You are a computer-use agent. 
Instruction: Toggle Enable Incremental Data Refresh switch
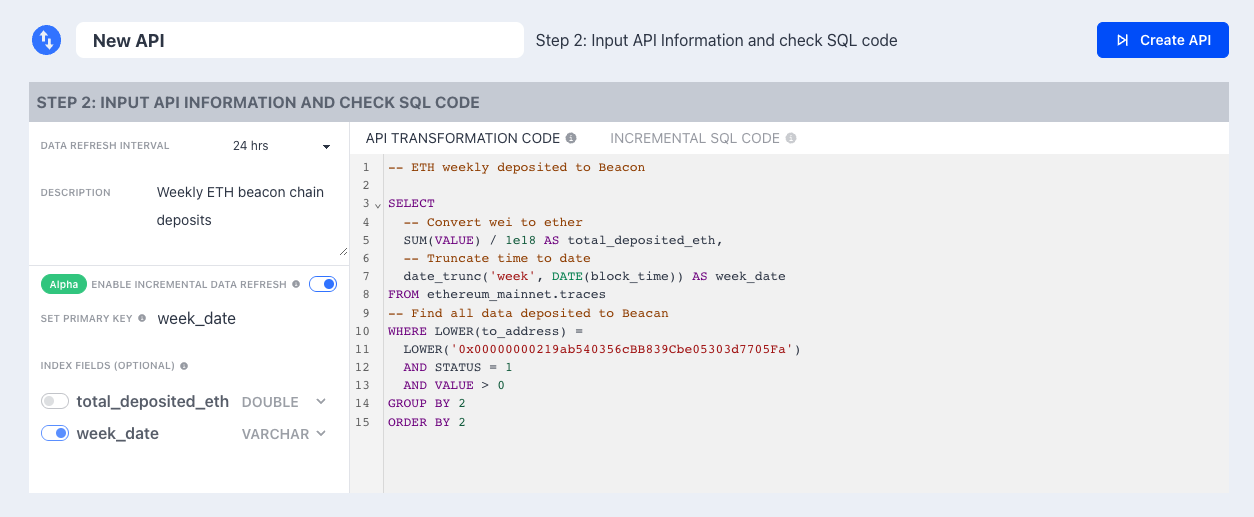tap(323, 284)
